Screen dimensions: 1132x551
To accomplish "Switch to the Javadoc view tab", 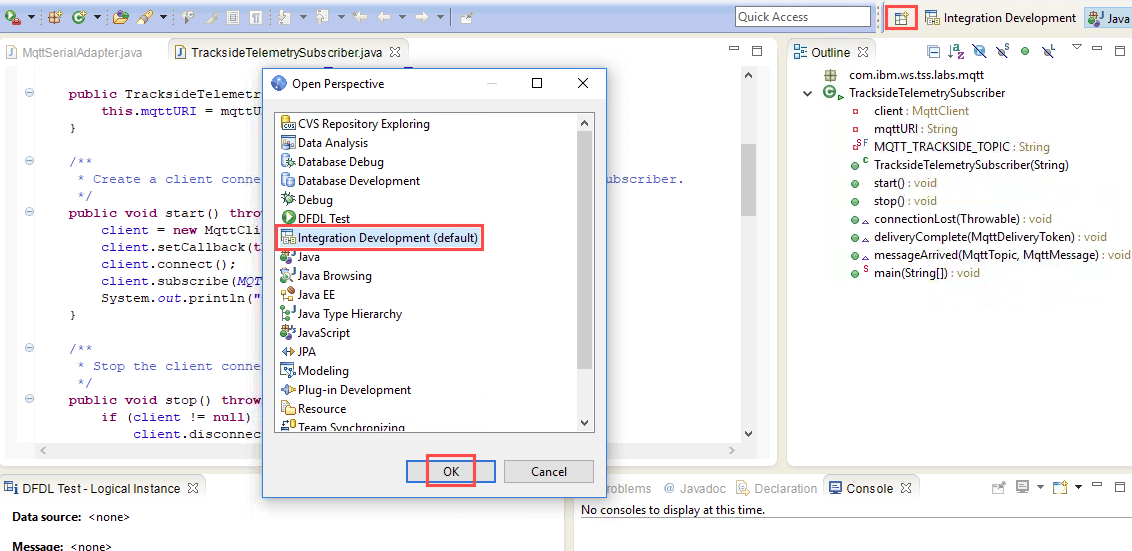I will pos(696,489).
